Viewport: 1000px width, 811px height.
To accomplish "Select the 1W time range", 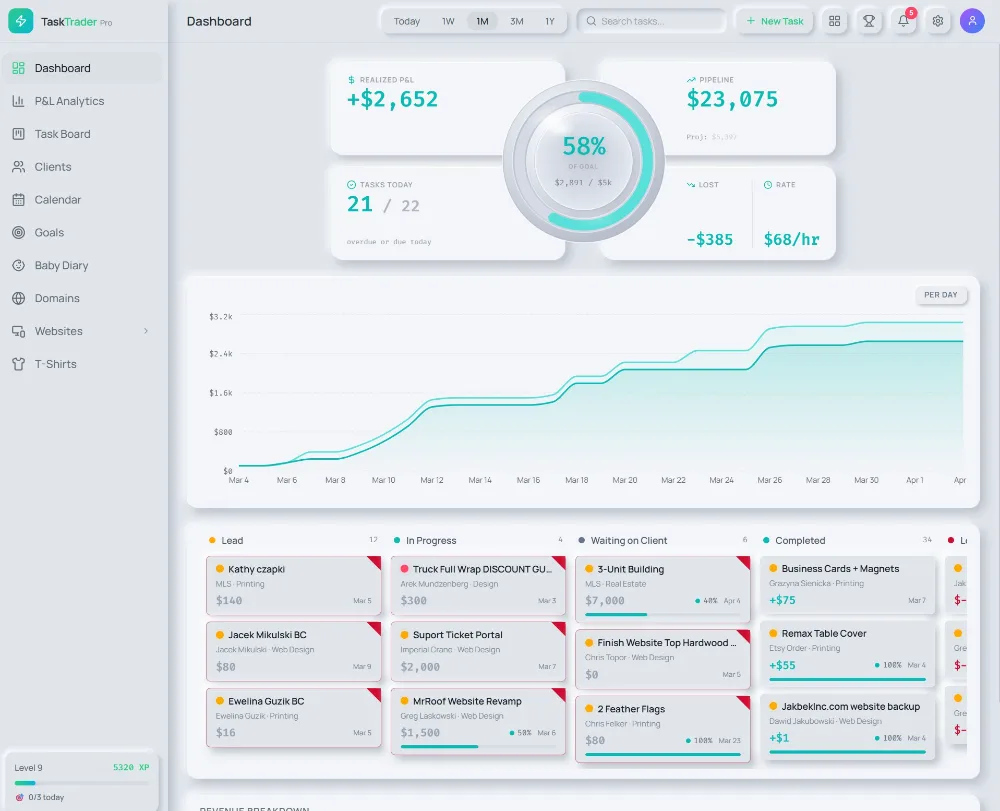I will 448,21.
